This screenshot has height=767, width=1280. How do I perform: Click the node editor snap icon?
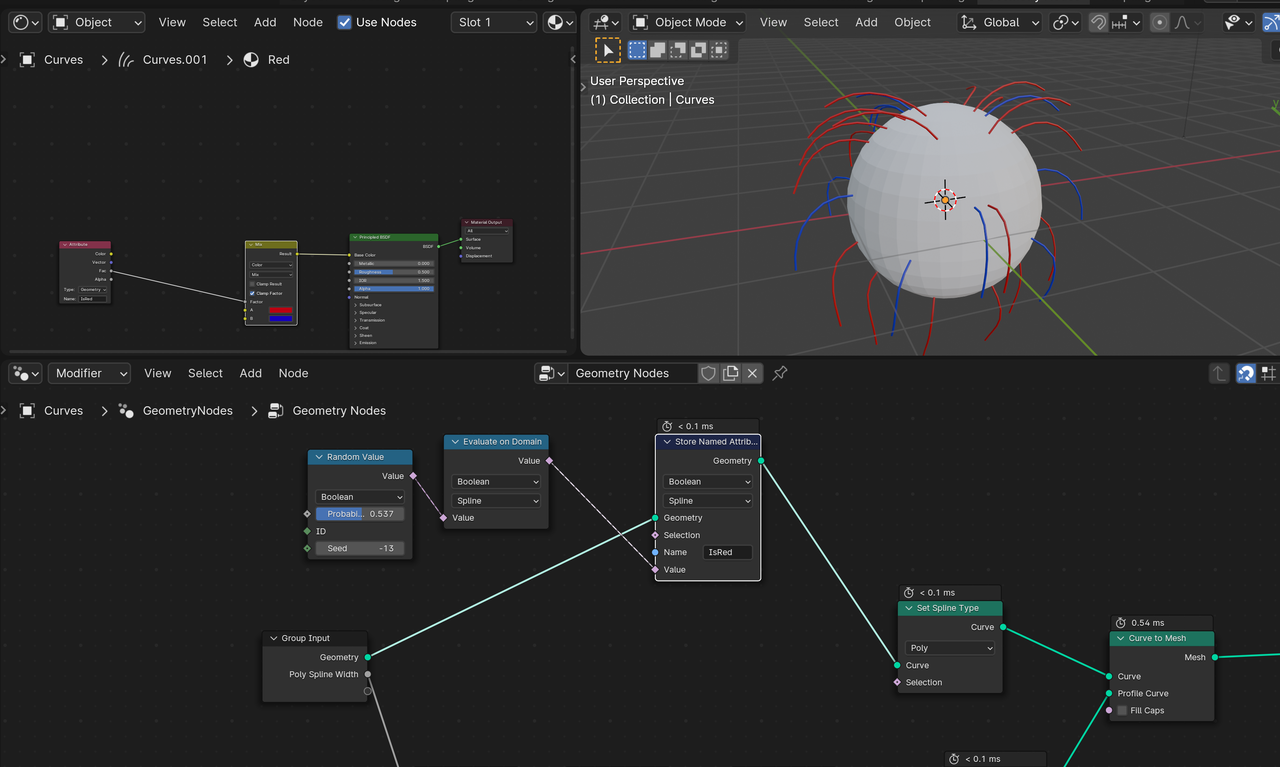1245,373
